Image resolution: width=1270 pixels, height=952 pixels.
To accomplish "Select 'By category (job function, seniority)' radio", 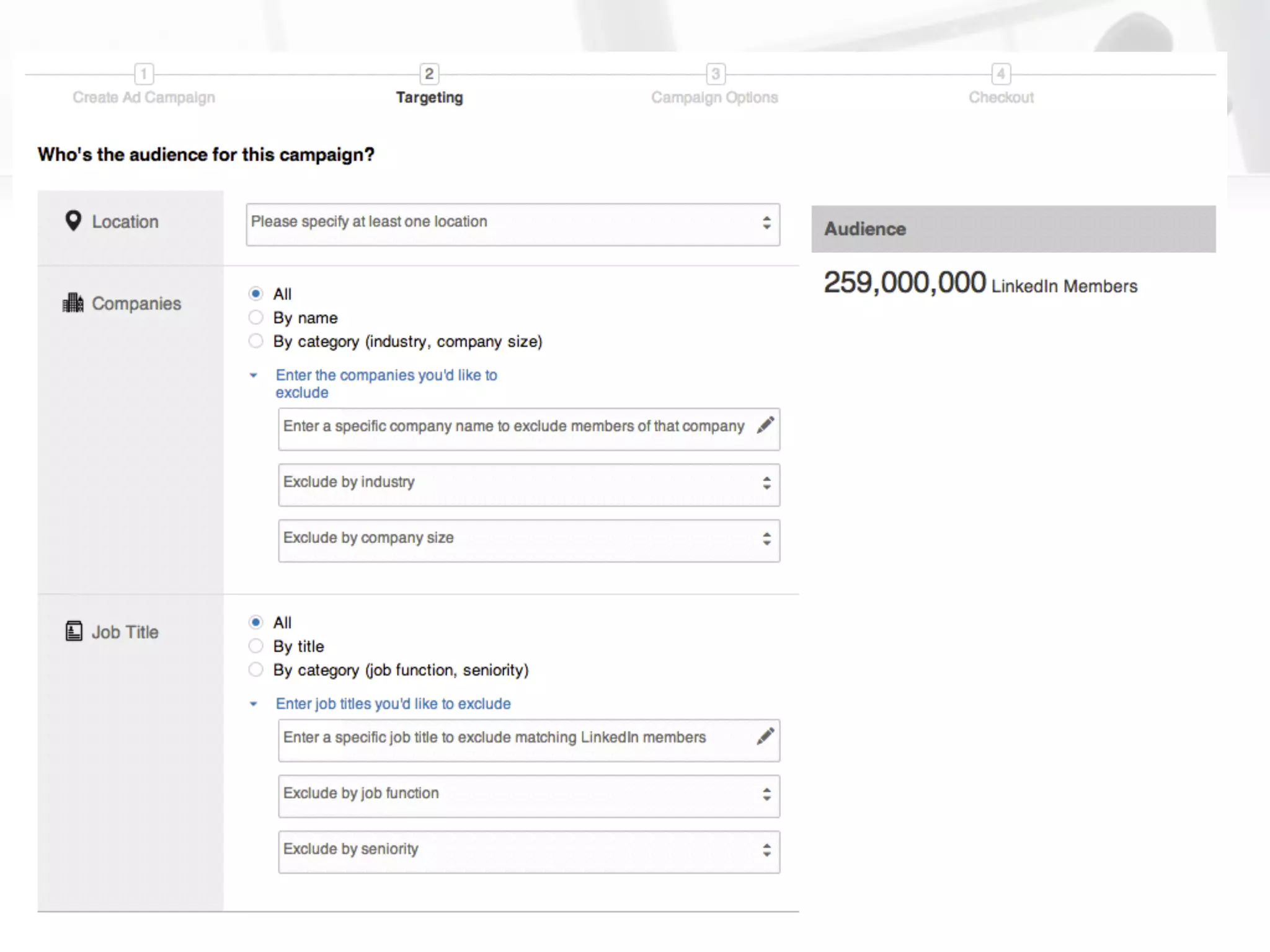I will point(255,669).
